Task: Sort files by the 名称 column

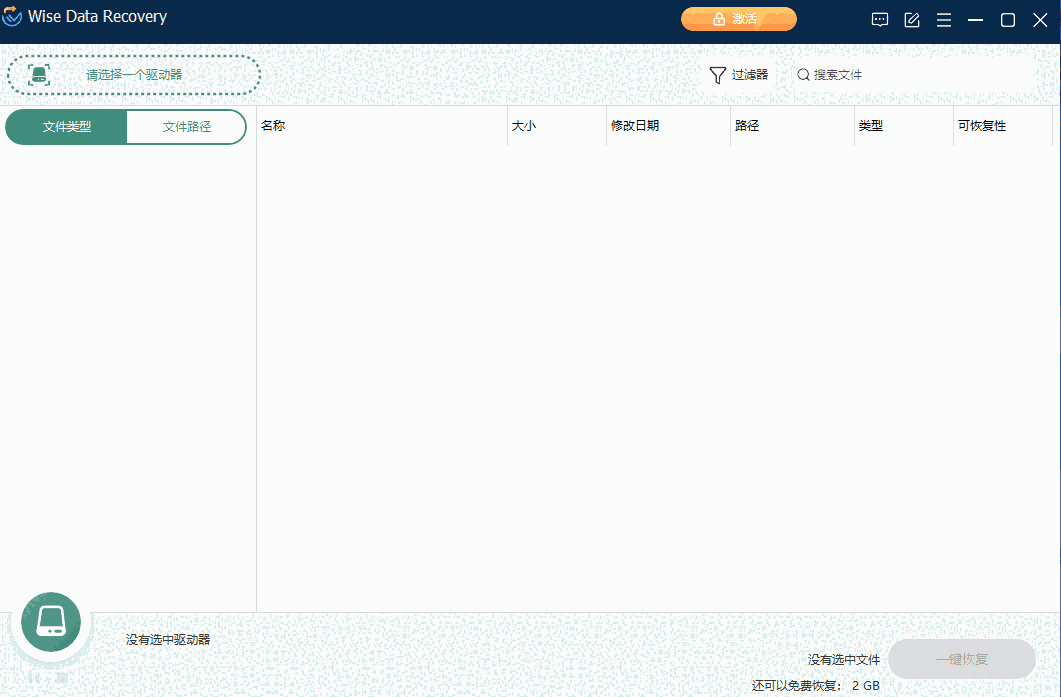Action: click(275, 125)
